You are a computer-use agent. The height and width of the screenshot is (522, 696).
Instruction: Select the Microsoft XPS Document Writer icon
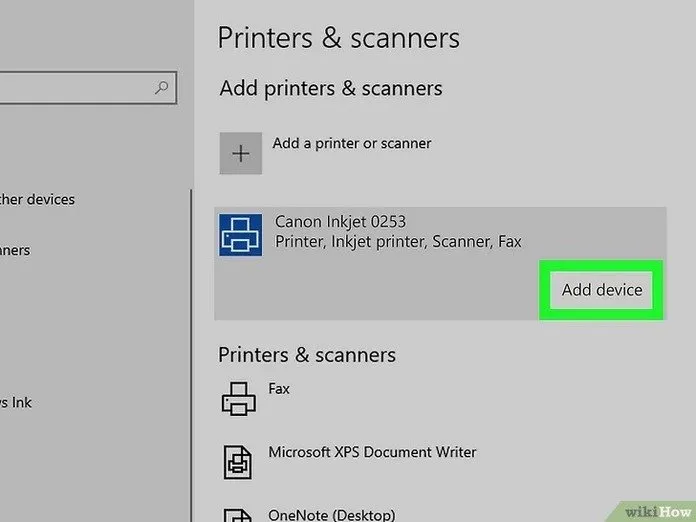239,461
